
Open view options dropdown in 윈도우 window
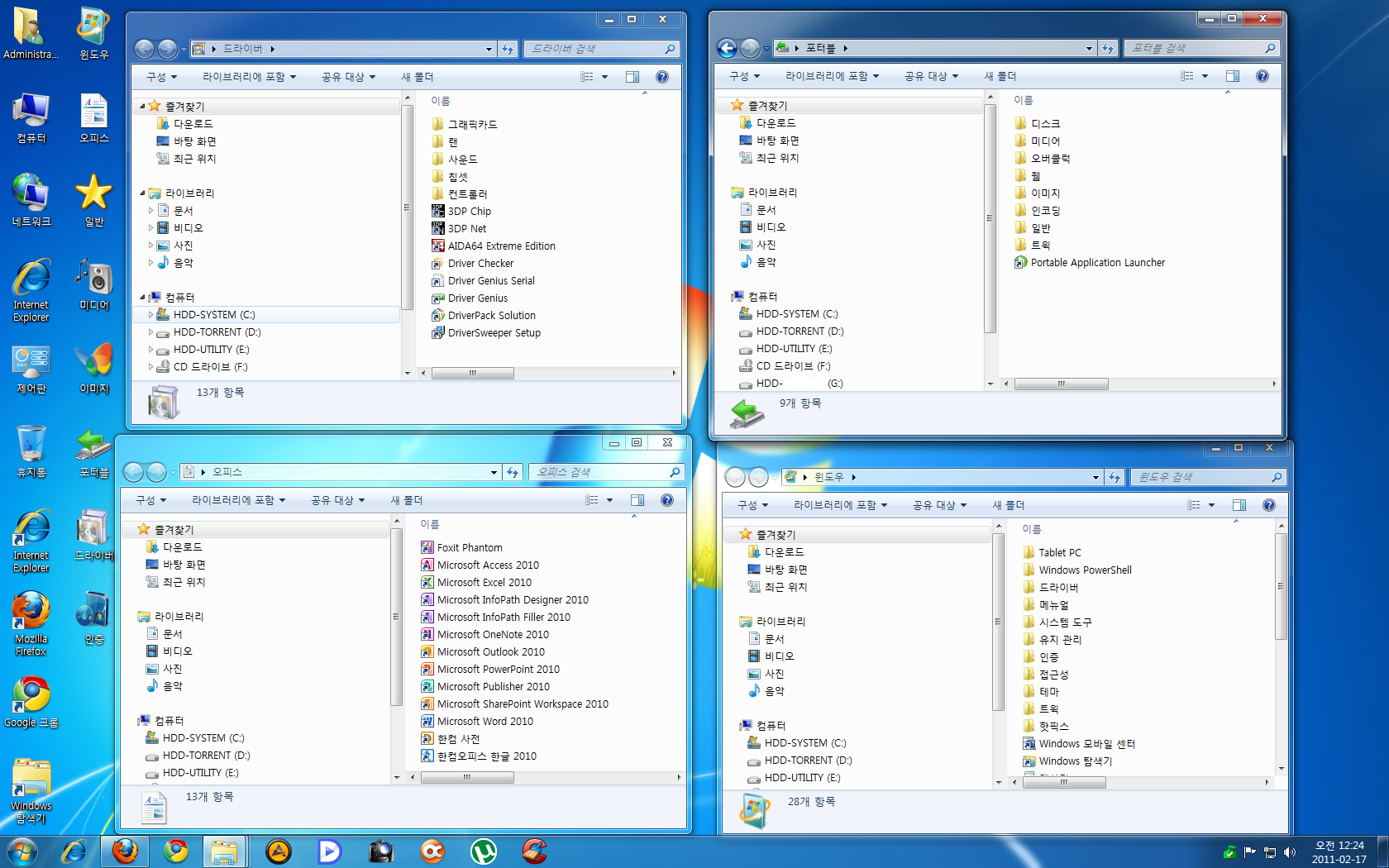coord(1211,505)
